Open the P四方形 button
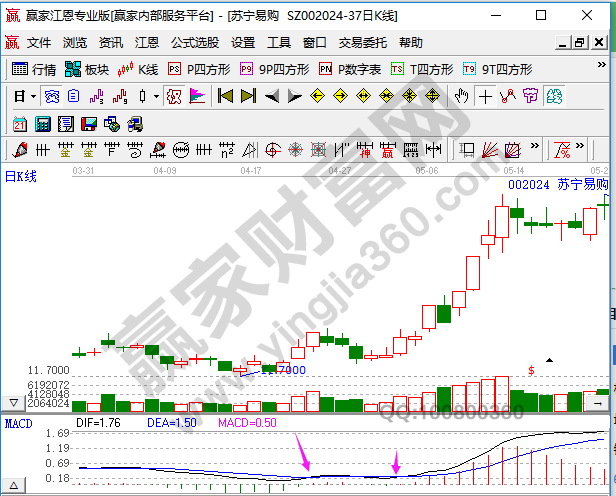The image size is (616, 496). coord(200,70)
